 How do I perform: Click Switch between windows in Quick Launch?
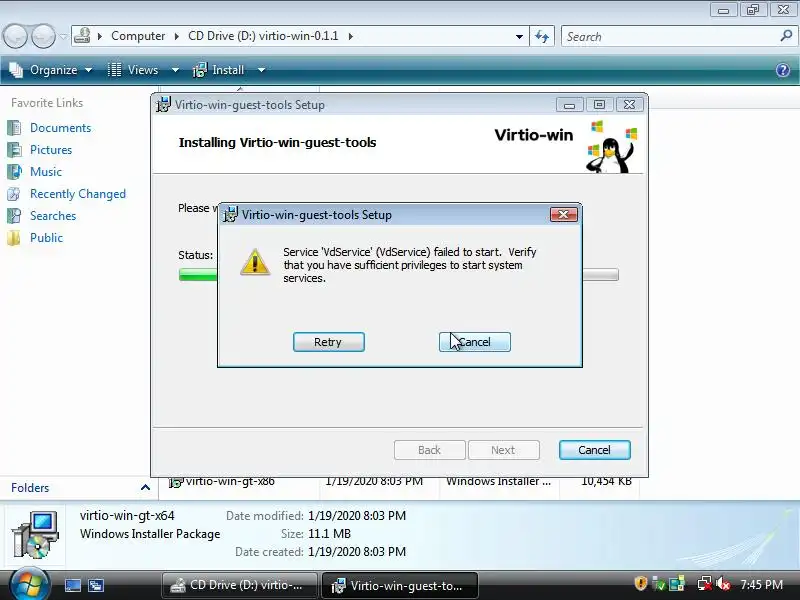[95, 585]
